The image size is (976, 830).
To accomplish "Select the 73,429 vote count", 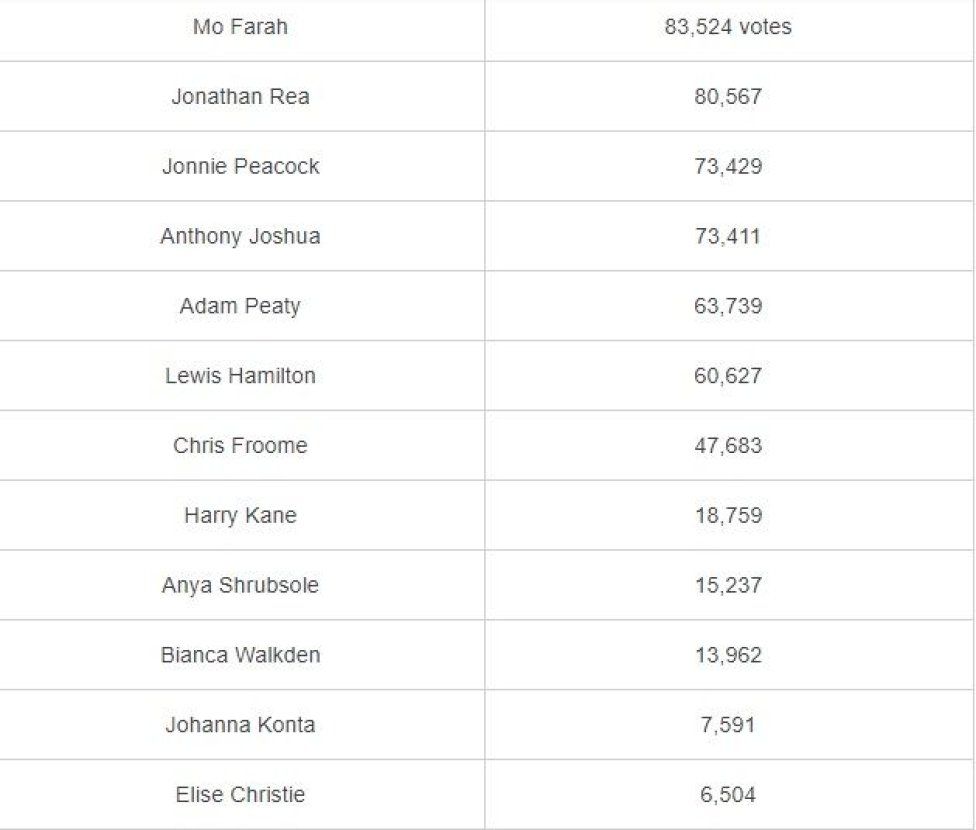I will coord(728,166).
